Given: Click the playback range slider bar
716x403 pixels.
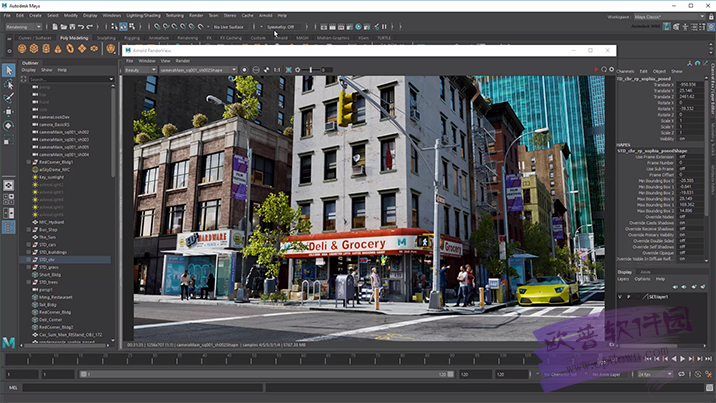Looking at the screenshot, I should point(266,374).
